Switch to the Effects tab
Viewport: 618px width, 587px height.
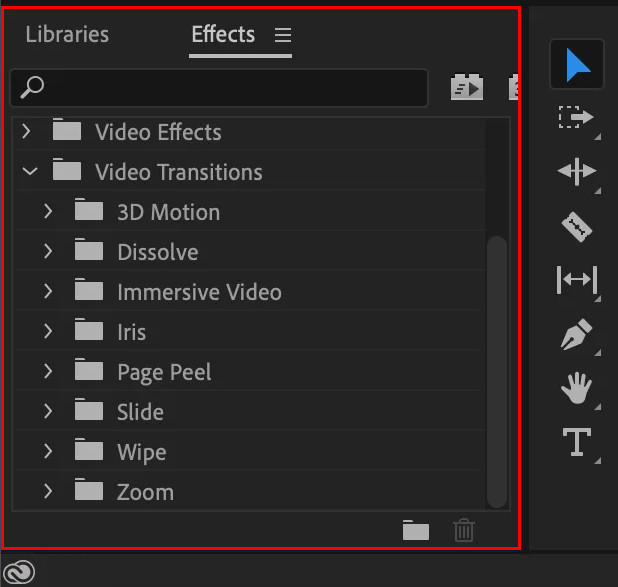(x=223, y=34)
